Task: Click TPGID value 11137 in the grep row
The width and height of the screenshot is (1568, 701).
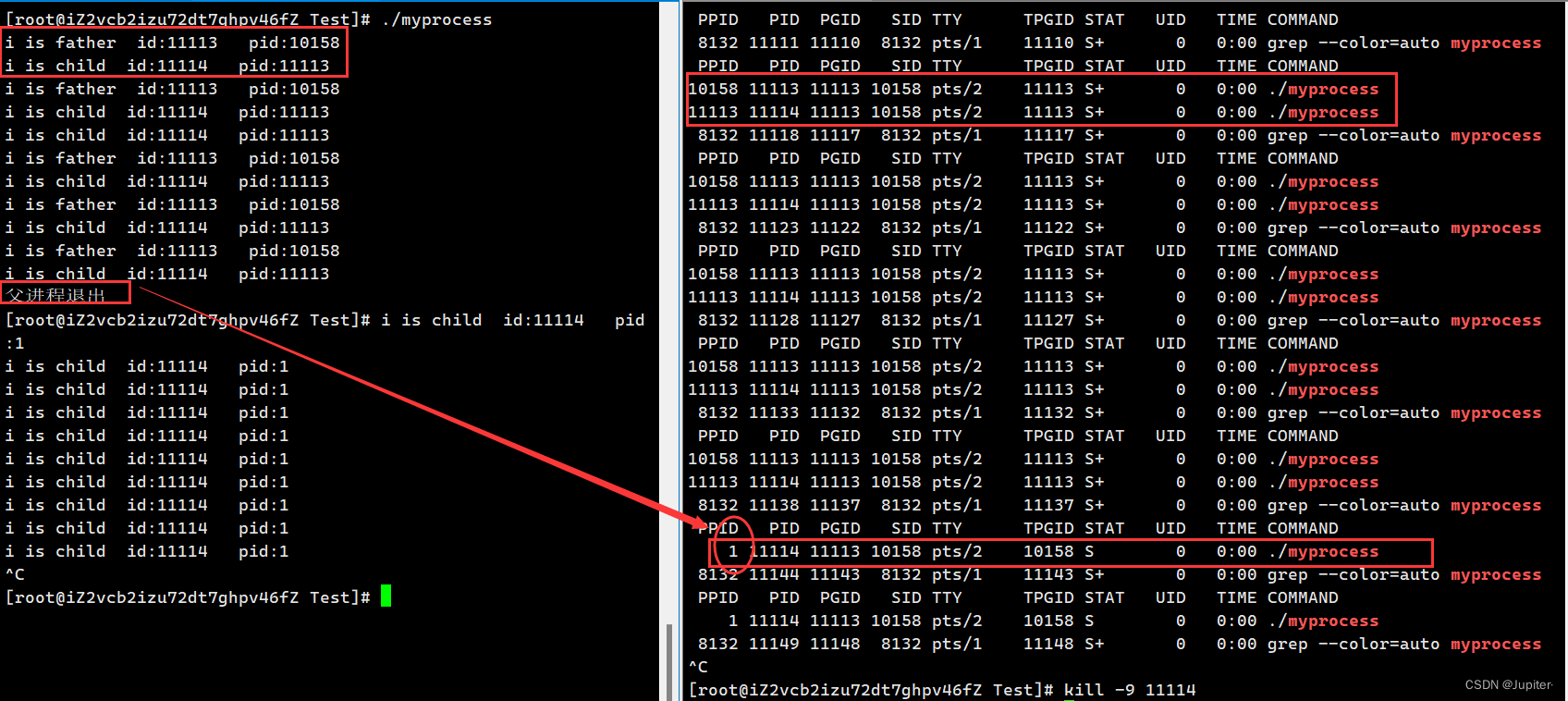Action: click(x=1048, y=505)
